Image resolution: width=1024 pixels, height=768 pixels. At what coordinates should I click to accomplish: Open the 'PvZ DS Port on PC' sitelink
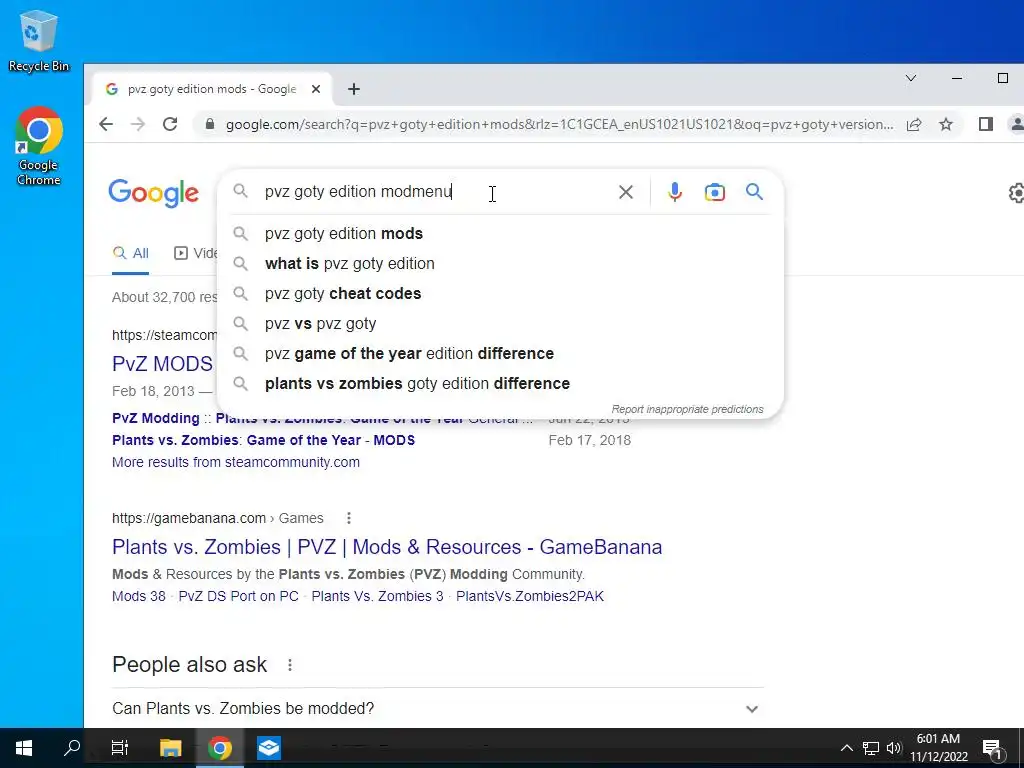coord(238,596)
